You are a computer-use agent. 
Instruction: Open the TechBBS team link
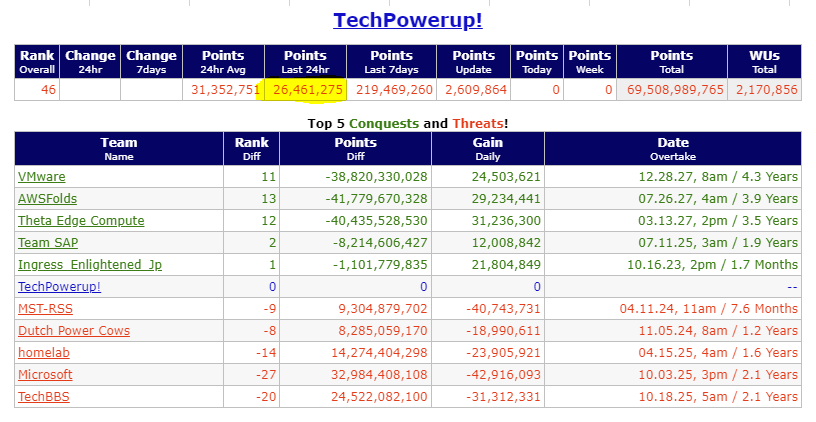tap(44, 397)
